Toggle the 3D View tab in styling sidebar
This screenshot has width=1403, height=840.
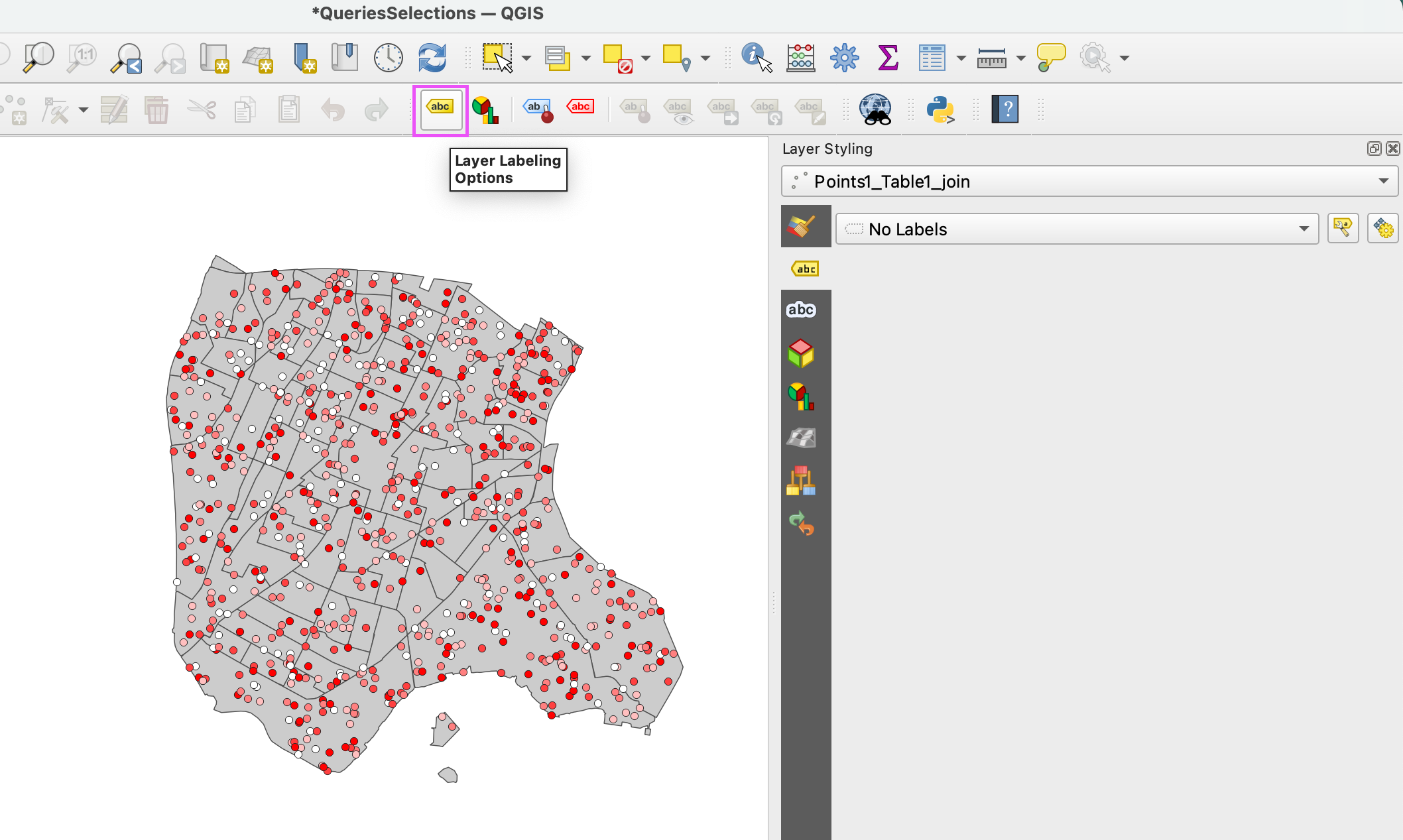[801, 353]
